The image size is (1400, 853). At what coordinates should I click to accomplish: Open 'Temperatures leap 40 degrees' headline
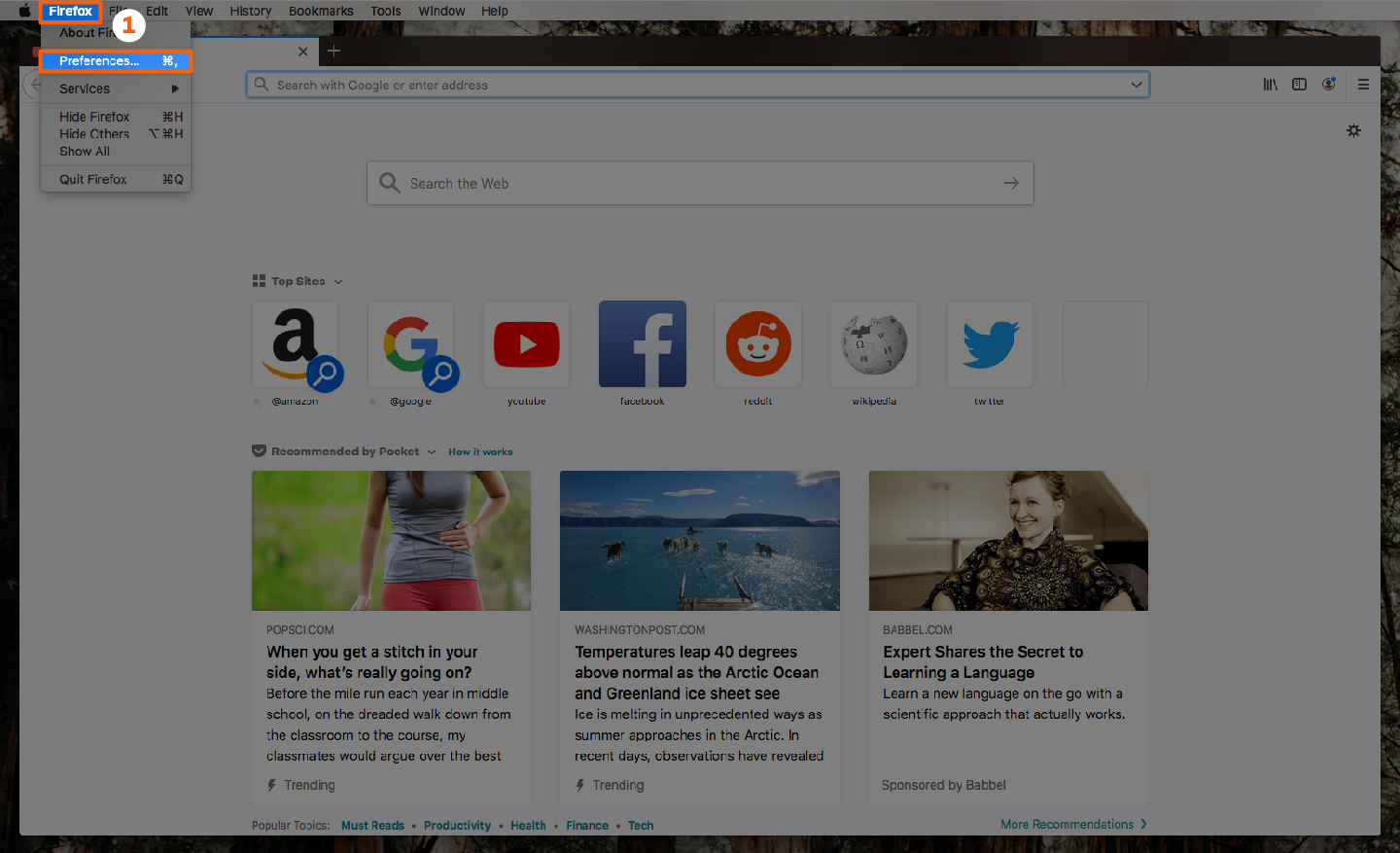[x=696, y=673]
